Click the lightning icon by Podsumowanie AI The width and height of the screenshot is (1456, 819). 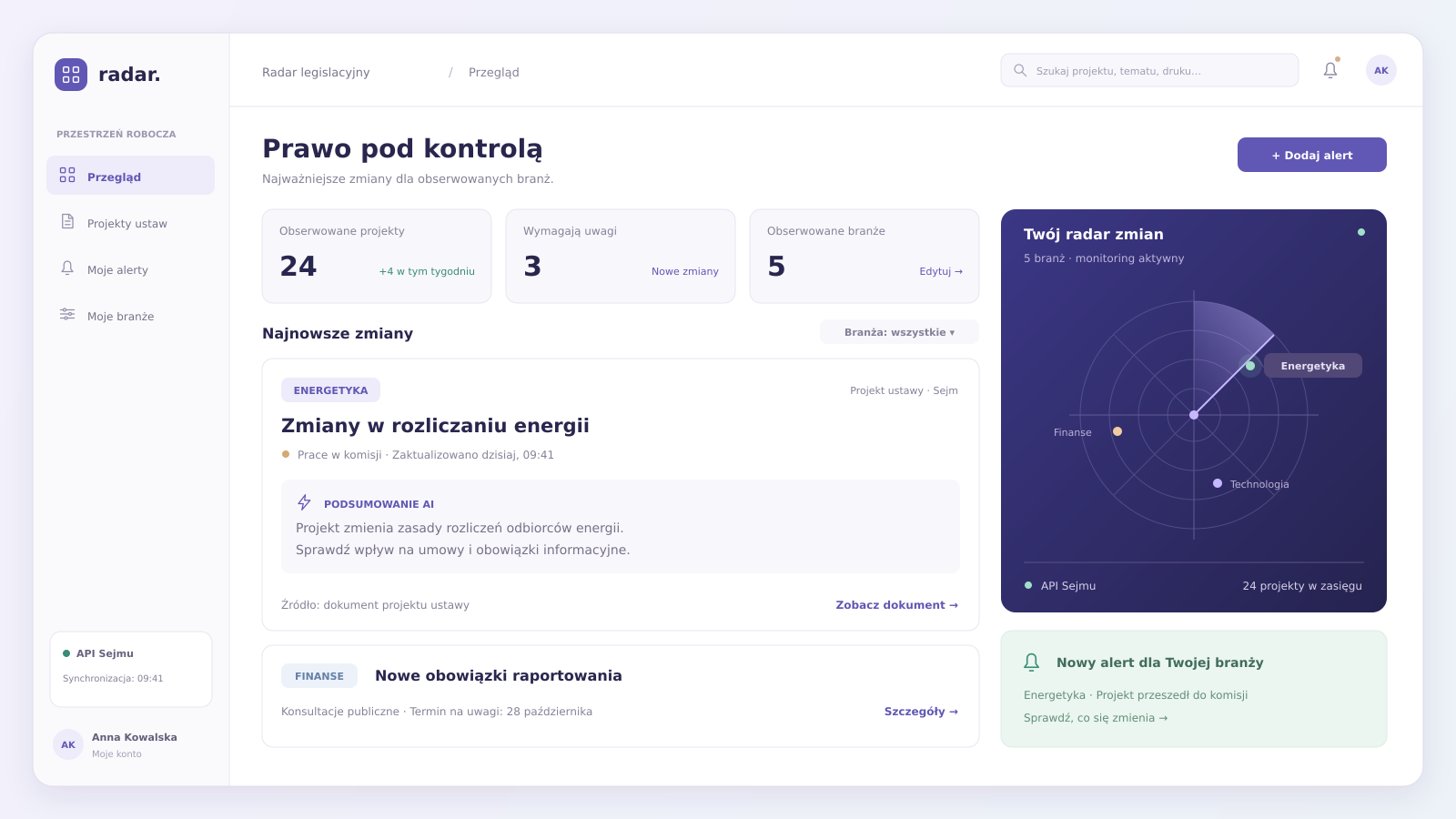pyautogui.click(x=304, y=502)
